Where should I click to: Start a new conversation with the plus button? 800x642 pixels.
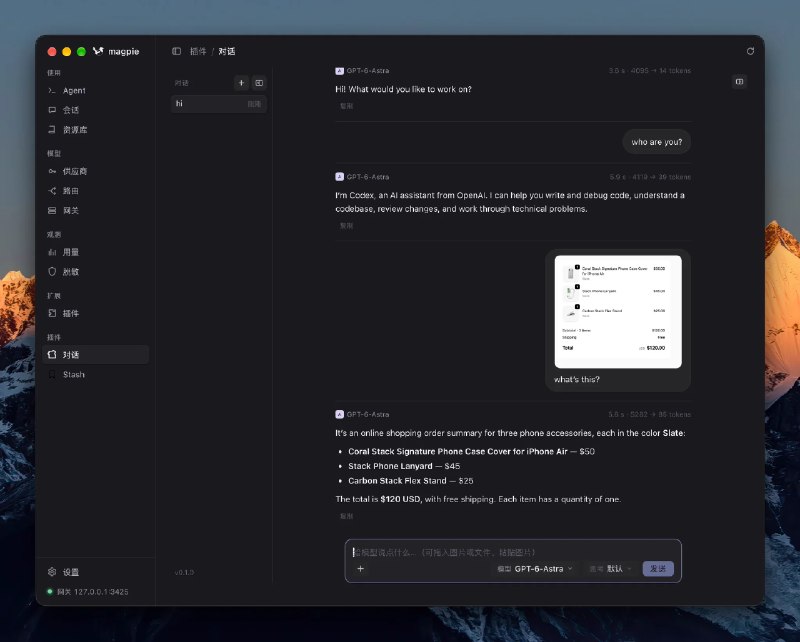241,83
